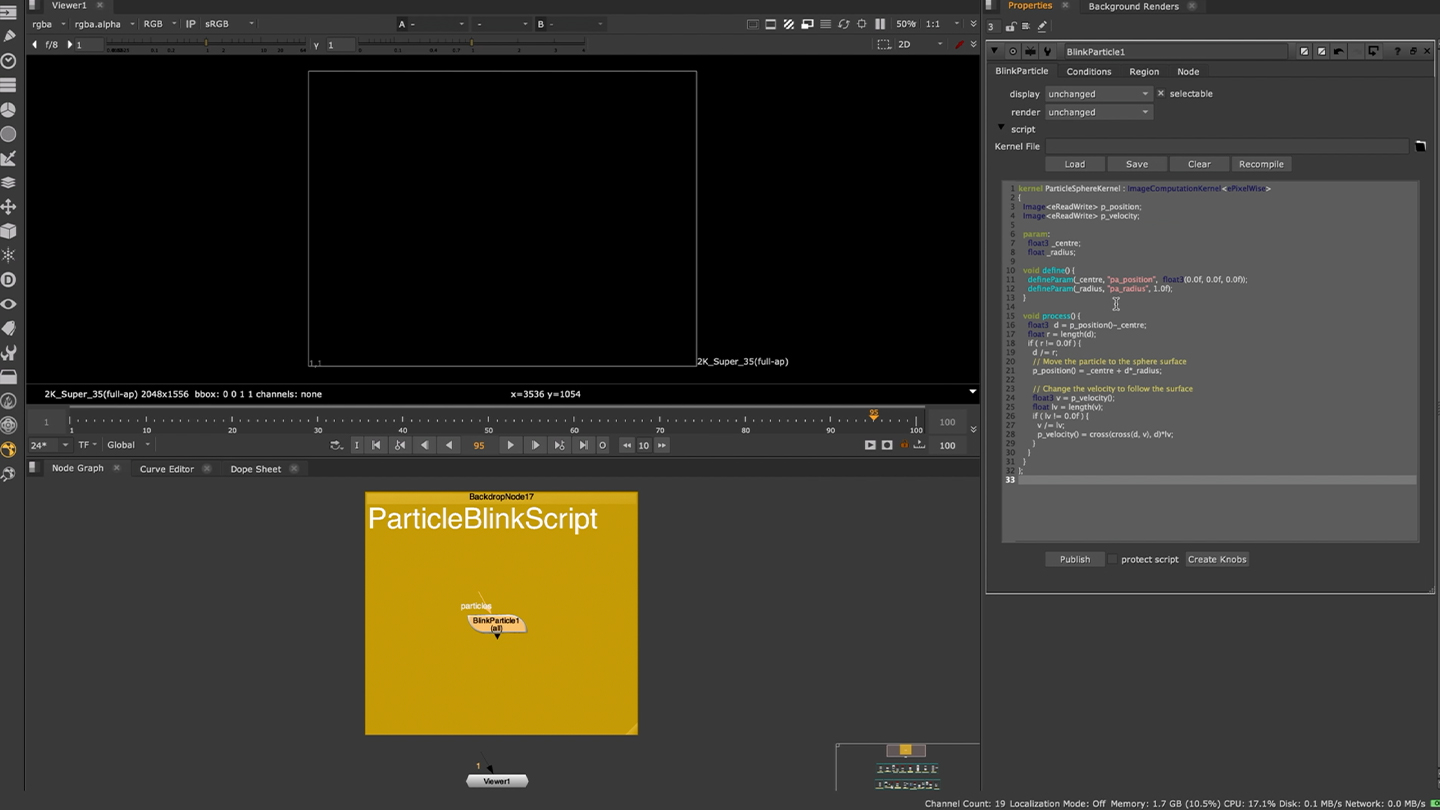Open the 3D nodes toolbar menu (cube icon)
Viewport: 1440px width, 810px height.
(x=8, y=231)
